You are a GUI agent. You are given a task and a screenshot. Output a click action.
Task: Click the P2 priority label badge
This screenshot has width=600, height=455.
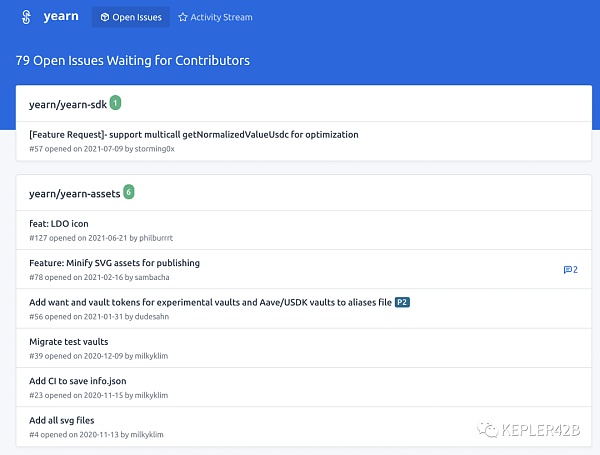[402, 302]
